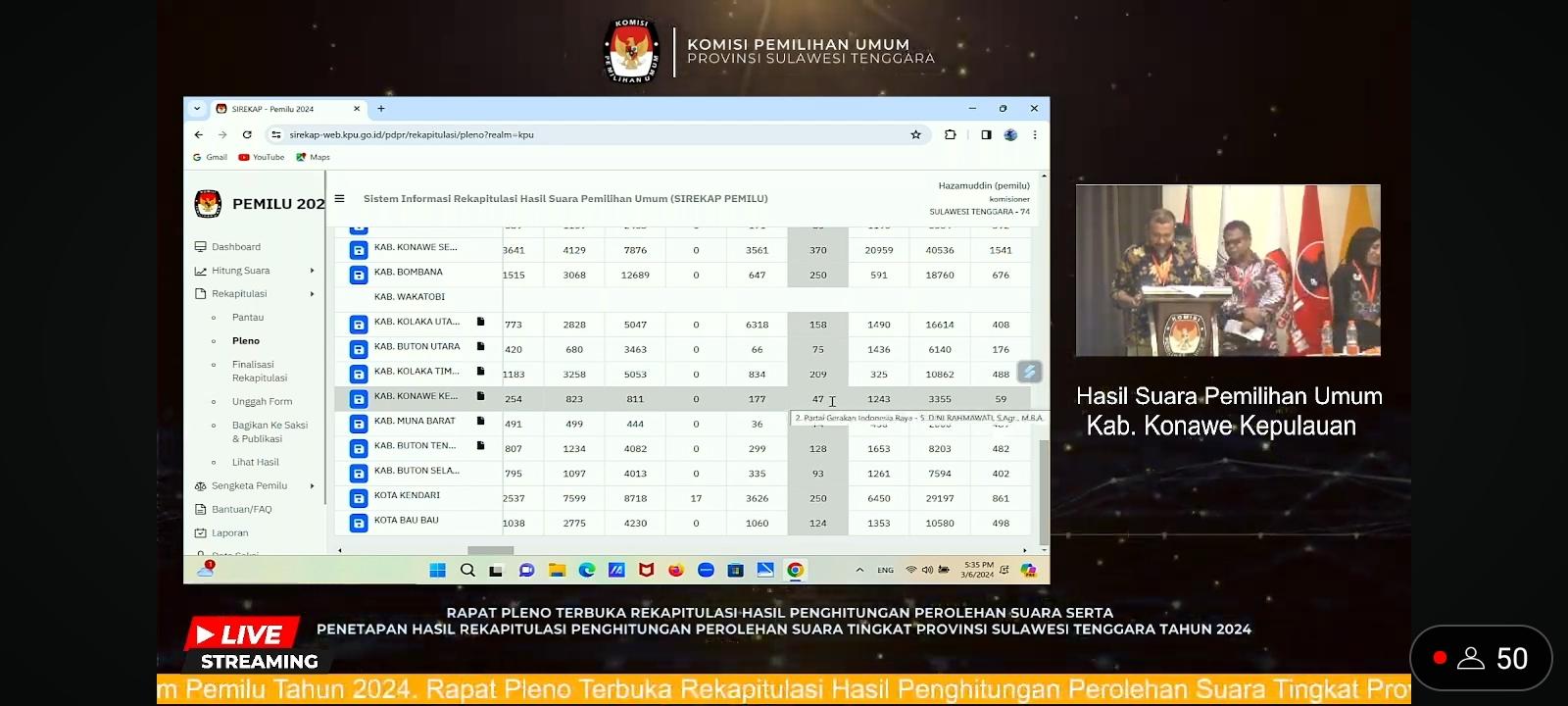Expand the Sengketa Pemilu submenu
1568x706 pixels.
point(313,486)
